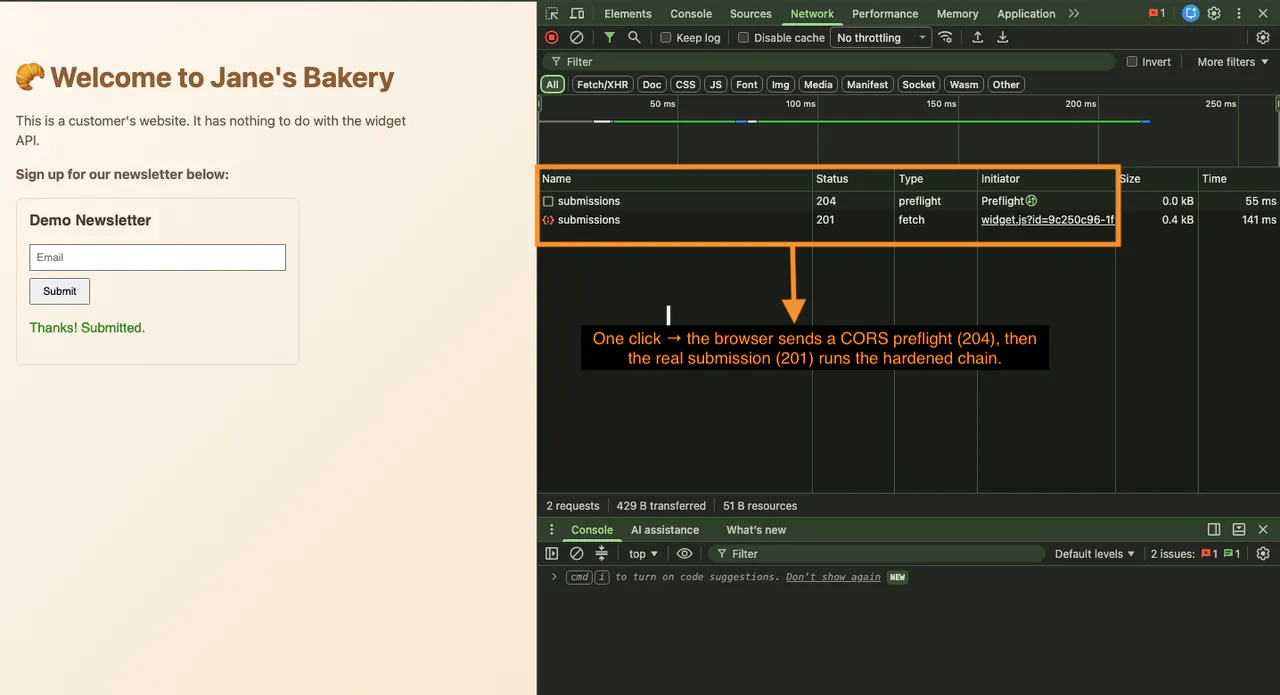Open the What's new drawer tab
Image resolution: width=1280 pixels, height=695 pixels.
tap(756, 530)
